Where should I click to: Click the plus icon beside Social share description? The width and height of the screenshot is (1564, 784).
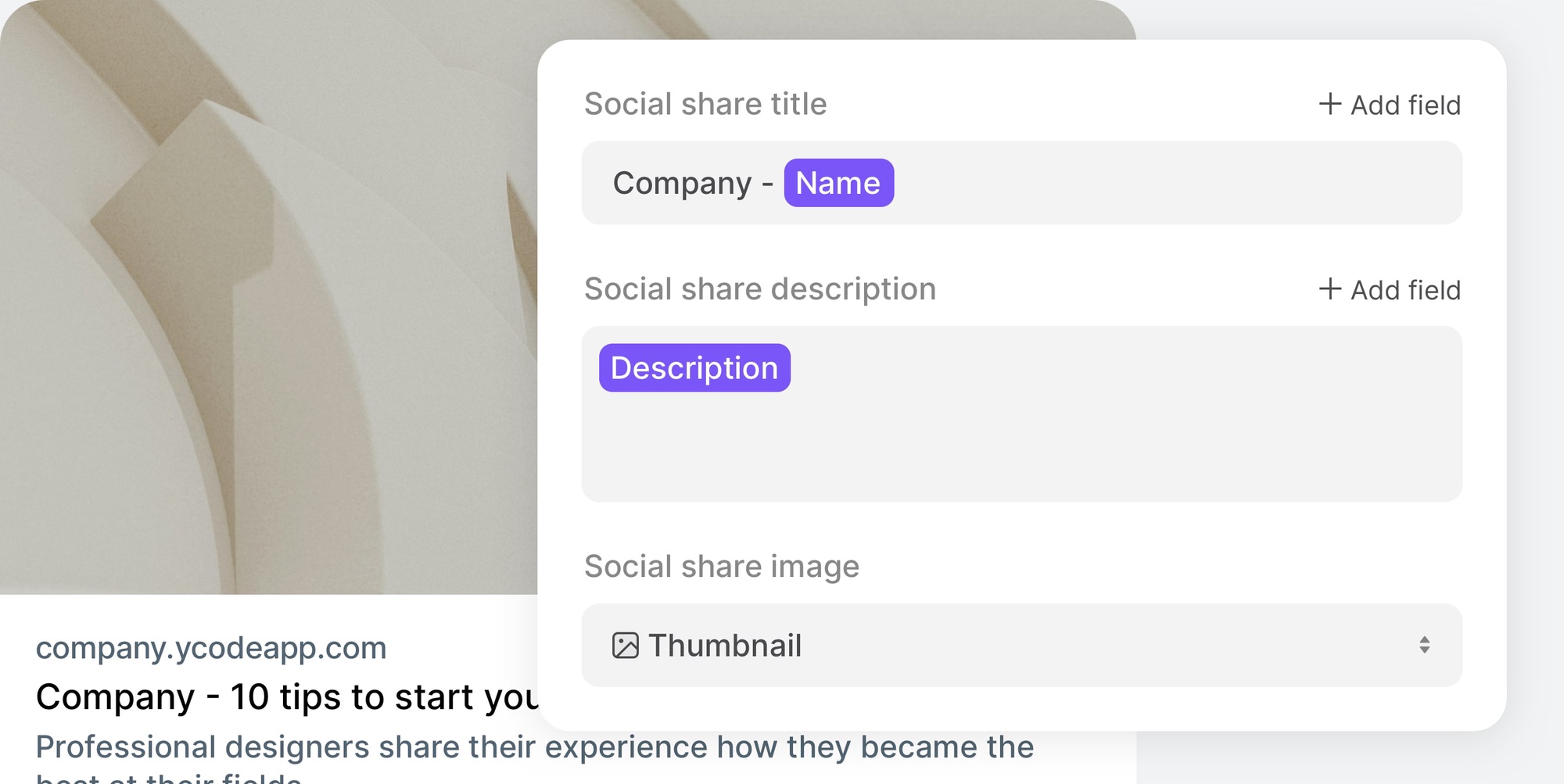1330,289
